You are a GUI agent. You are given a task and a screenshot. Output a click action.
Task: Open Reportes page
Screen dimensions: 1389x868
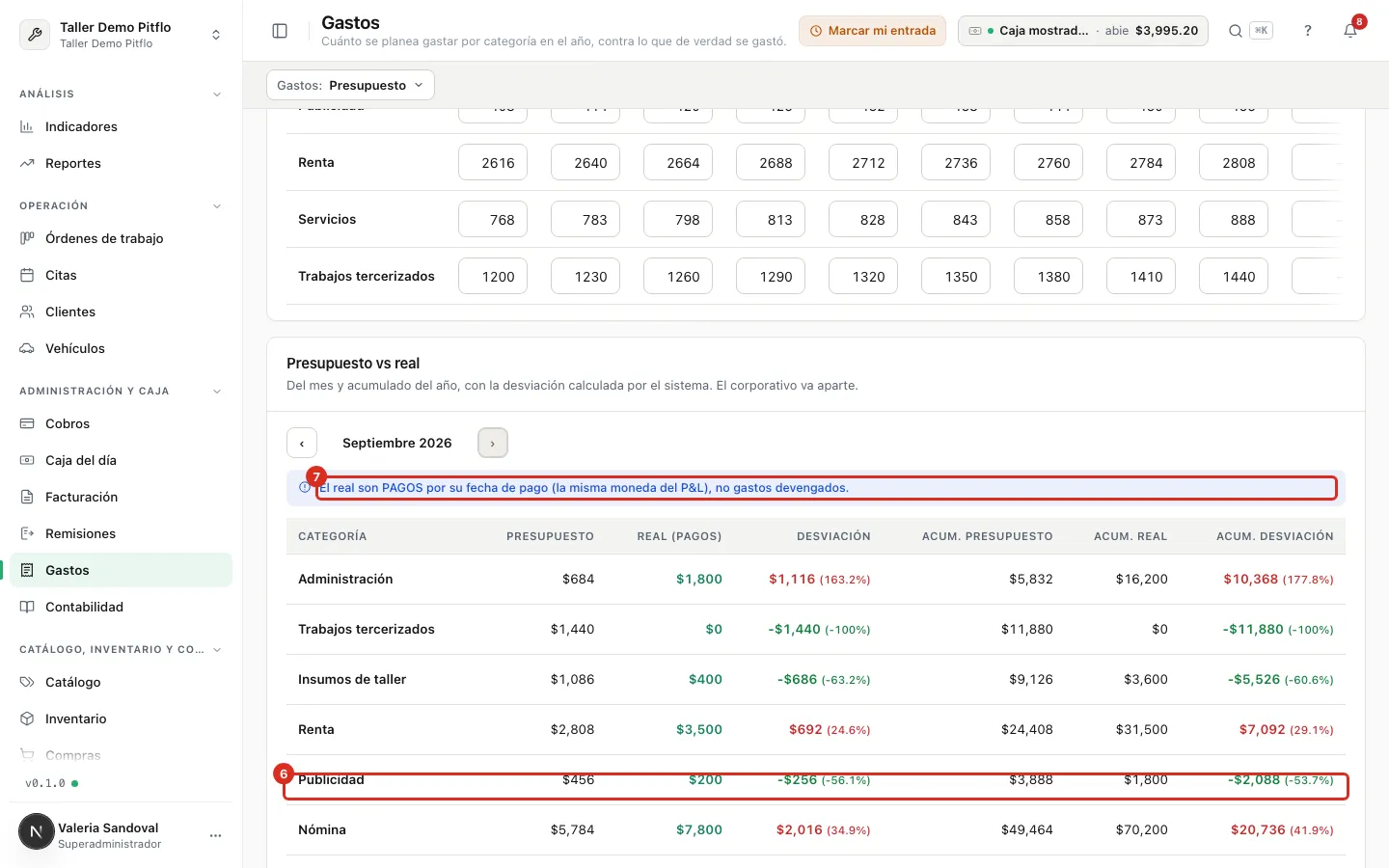(122, 163)
